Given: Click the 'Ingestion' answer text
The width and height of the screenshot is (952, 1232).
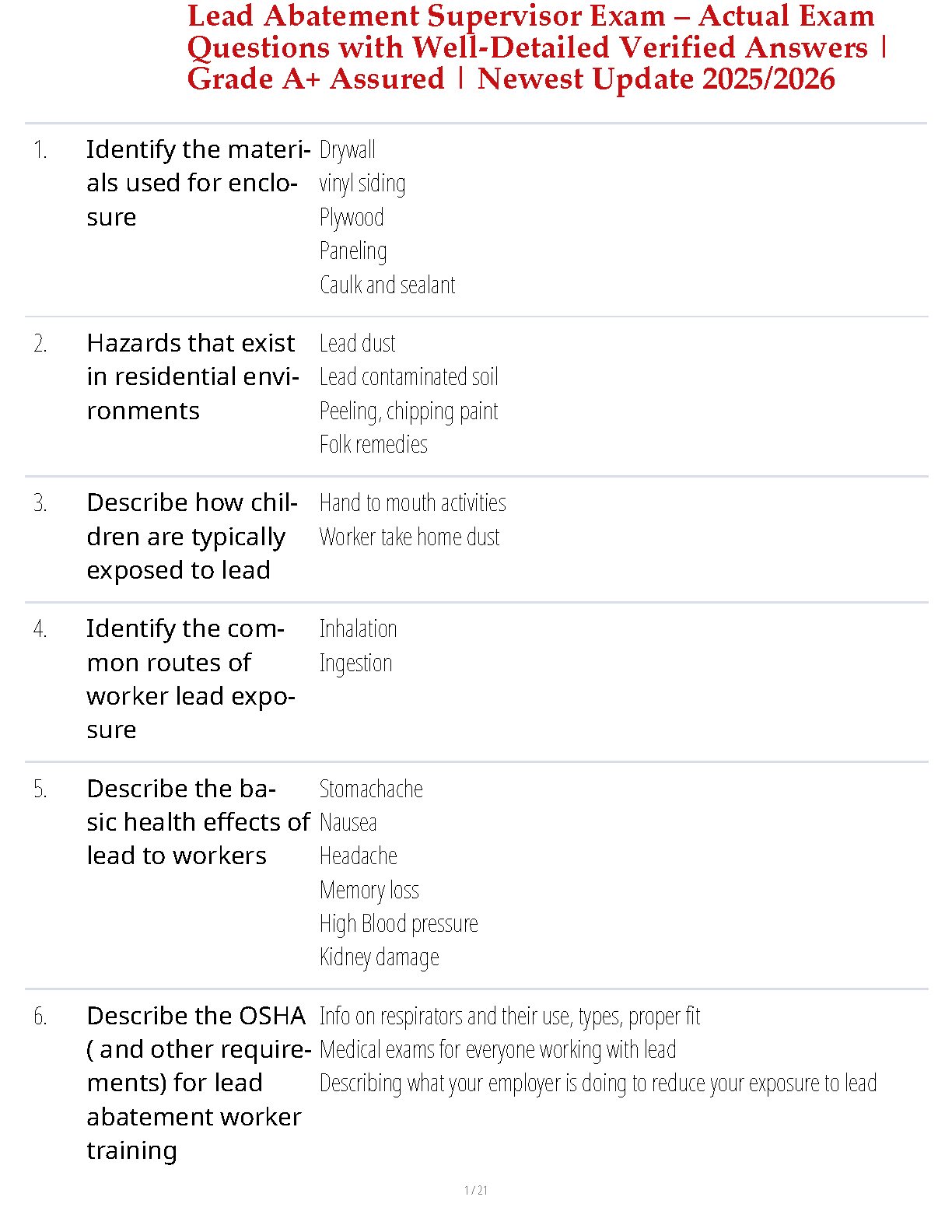Looking at the screenshot, I should pos(355,663).
